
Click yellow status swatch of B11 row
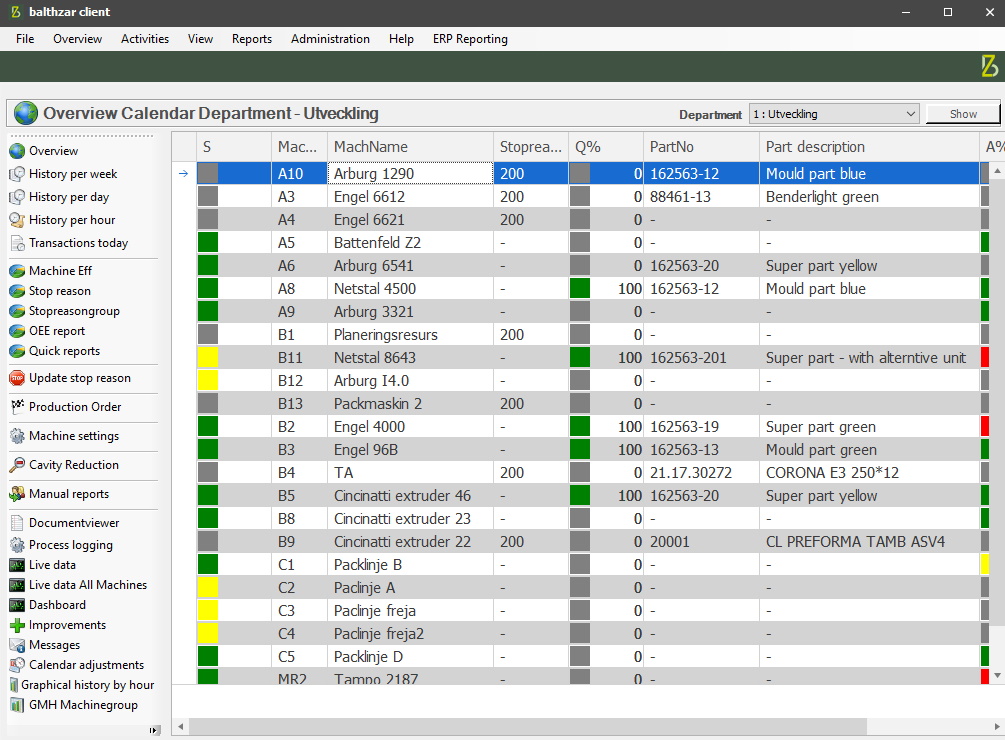coord(208,358)
